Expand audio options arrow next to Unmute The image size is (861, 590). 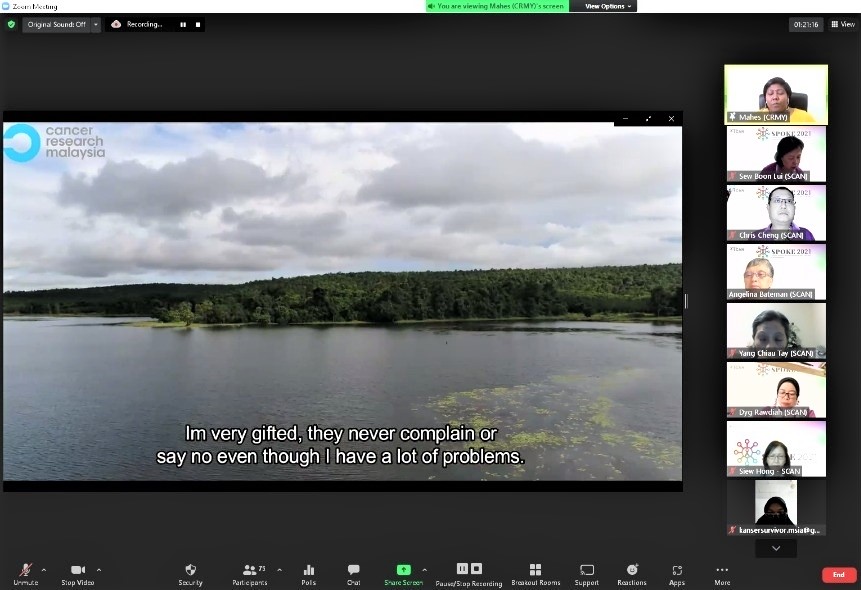point(45,569)
